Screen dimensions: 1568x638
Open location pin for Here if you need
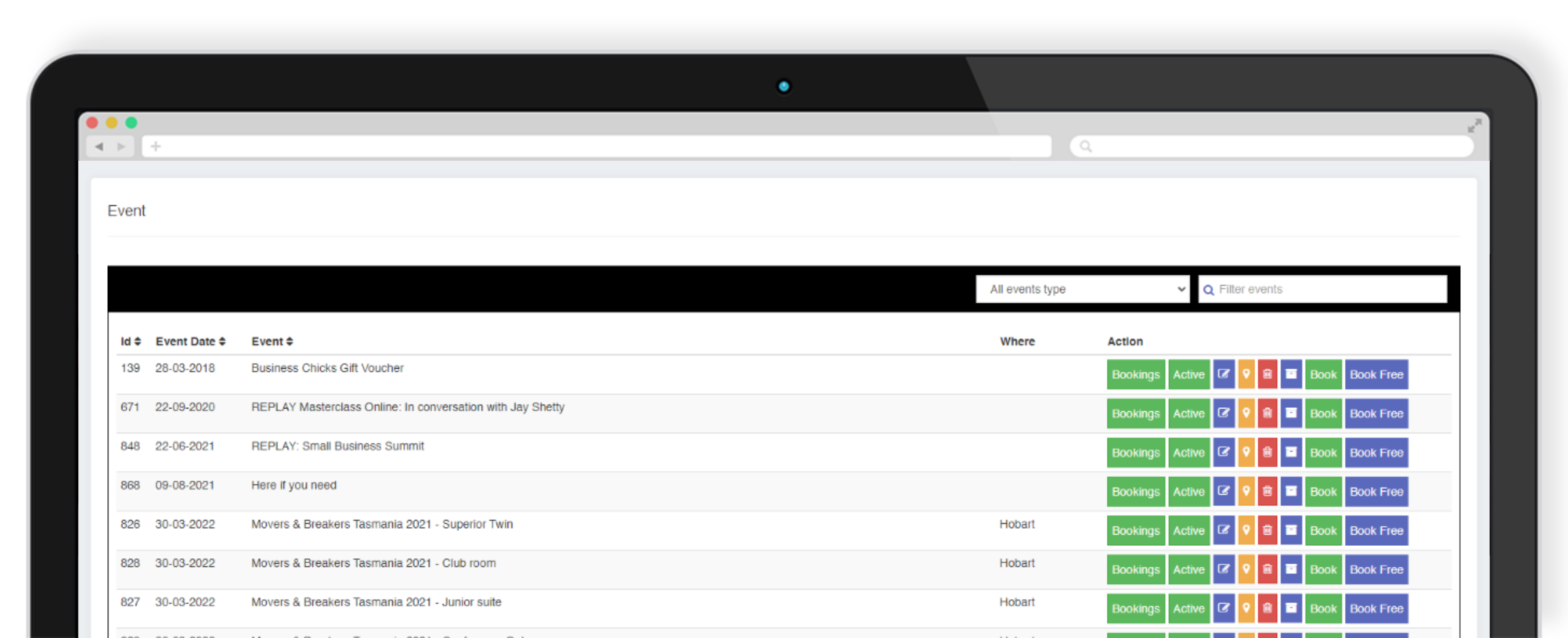(1247, 492)
